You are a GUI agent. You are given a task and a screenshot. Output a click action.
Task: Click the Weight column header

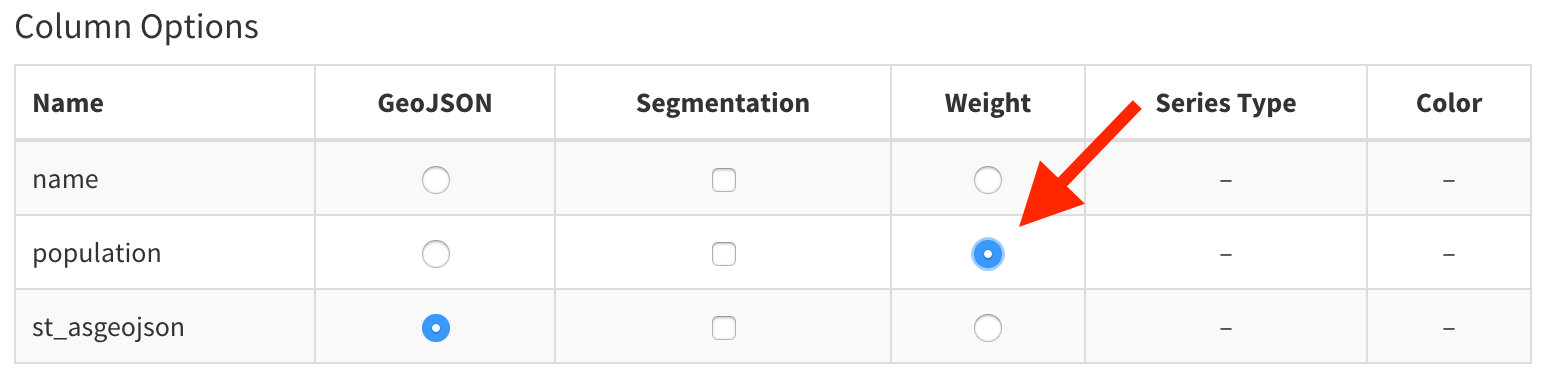click(x=988, y=103)
